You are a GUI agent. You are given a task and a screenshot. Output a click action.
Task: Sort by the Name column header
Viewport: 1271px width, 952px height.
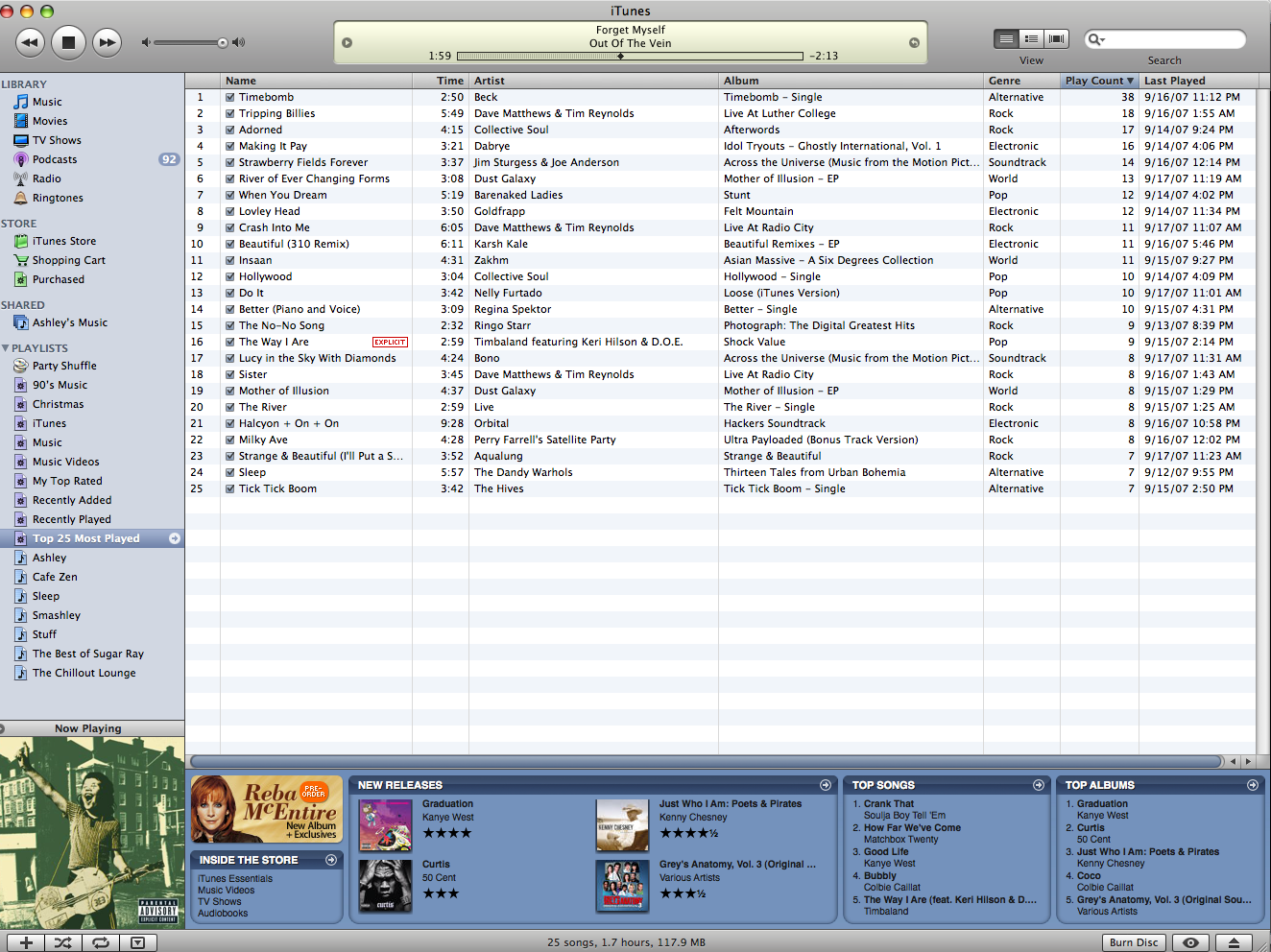[x=316, y=81]
